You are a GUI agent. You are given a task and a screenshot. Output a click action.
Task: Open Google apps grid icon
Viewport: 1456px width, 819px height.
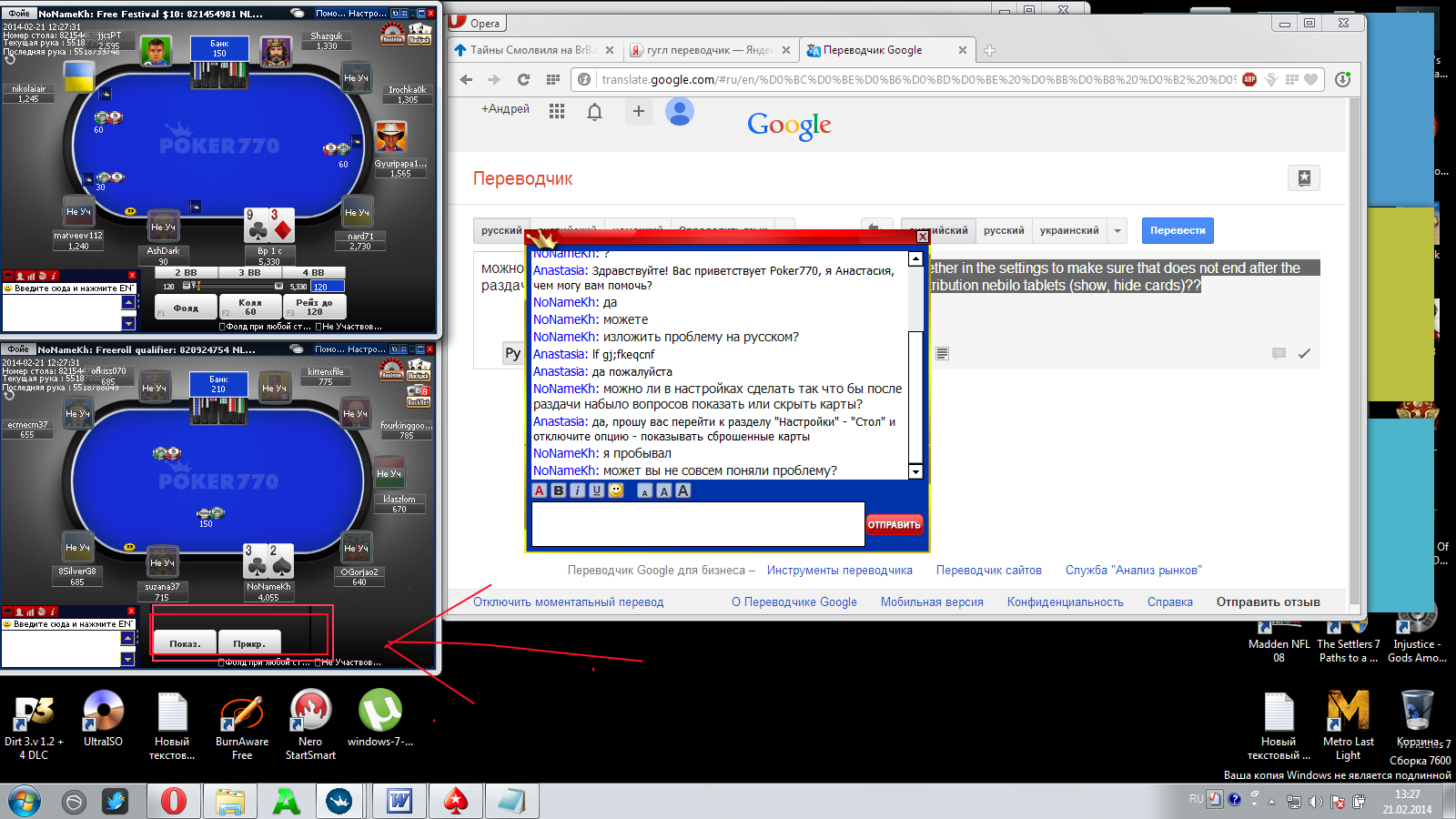tap(557, 111)
